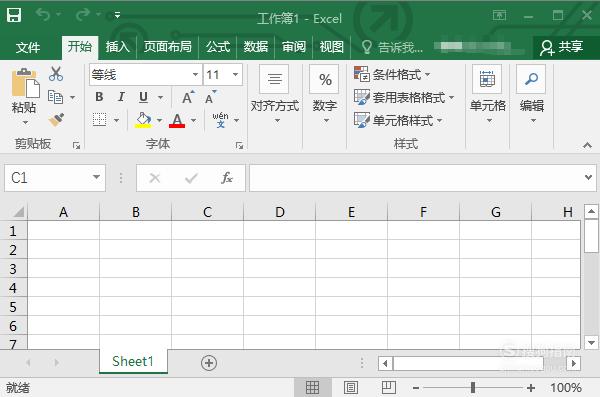
Task: Open the 文件 menu
Action: (28, 47)
